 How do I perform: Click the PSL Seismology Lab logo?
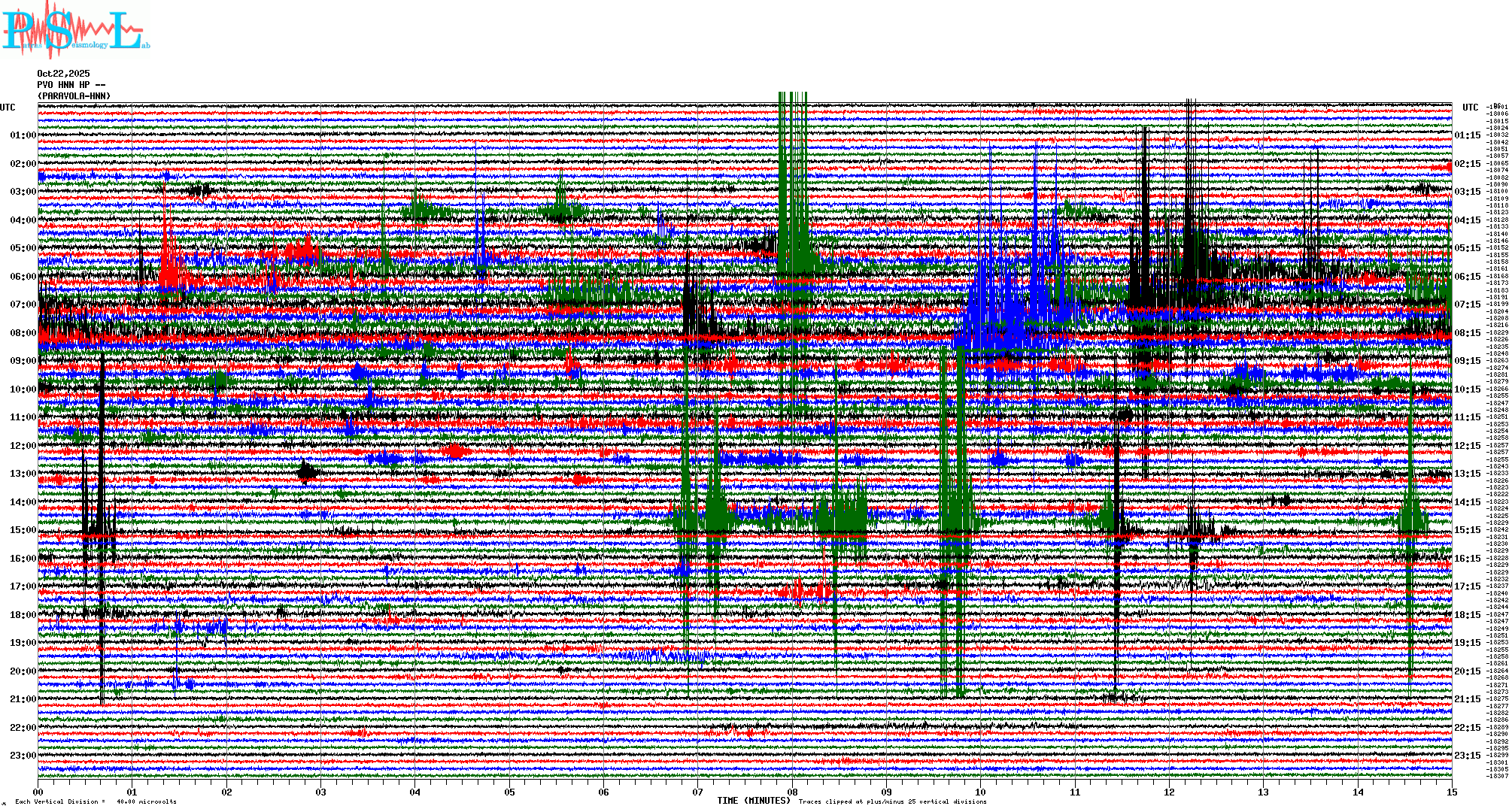click(75, 30)
